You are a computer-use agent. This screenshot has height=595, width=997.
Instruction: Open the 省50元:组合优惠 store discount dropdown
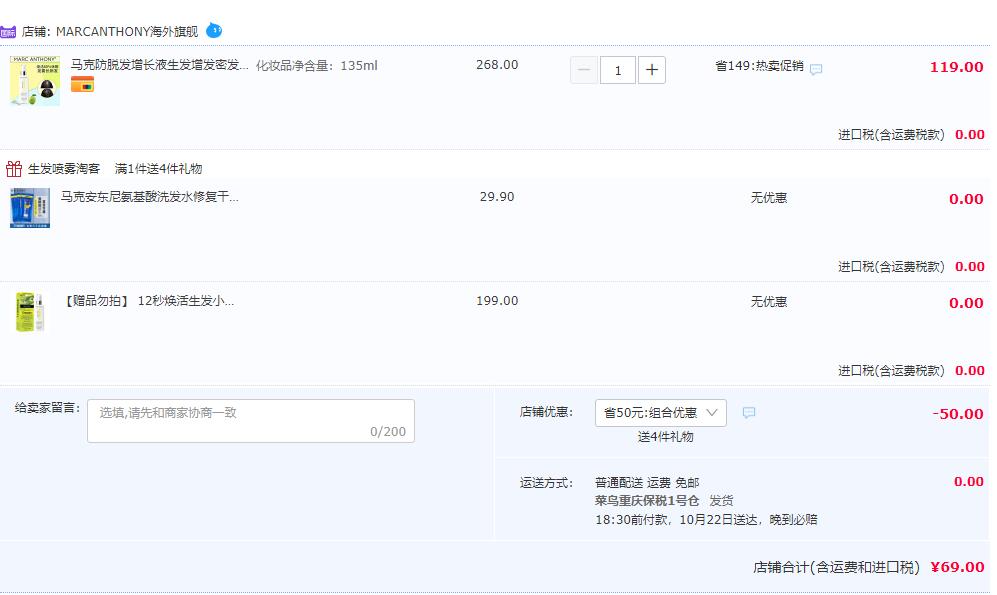661,413
